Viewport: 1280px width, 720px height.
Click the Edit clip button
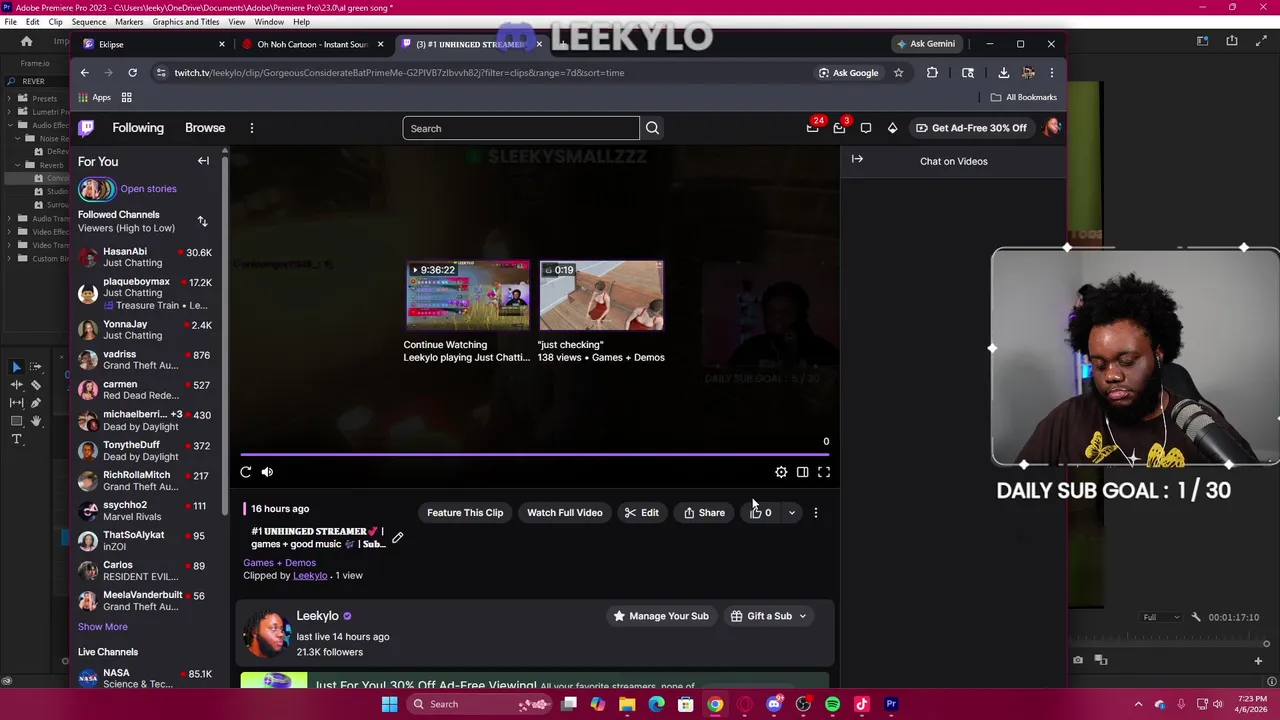point(642,513)
